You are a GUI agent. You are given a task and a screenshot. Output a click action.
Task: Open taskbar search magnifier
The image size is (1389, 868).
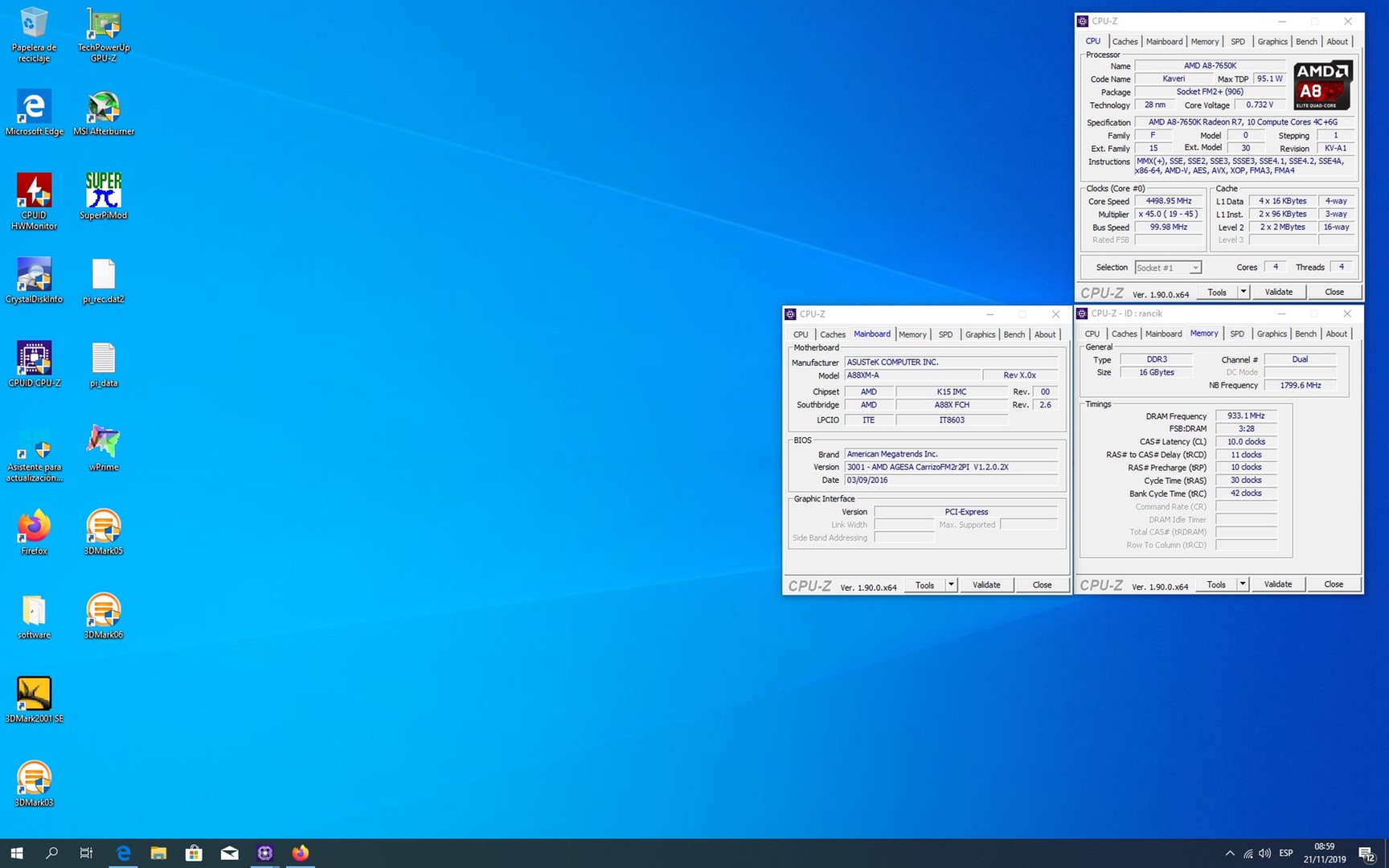51,853
